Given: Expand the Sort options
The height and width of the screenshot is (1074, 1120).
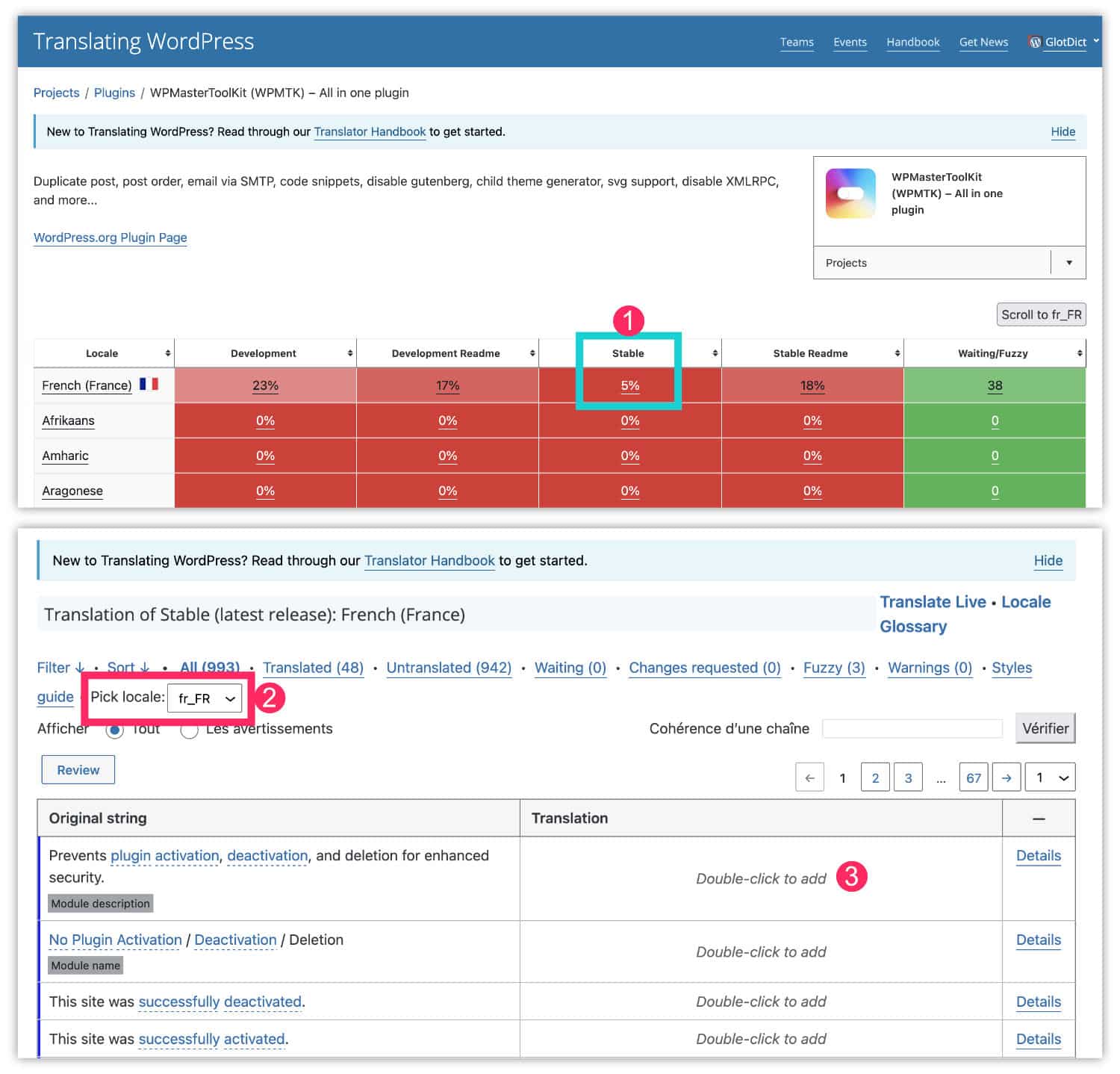Looking at the screenshot, I should (x=128, y=668).
